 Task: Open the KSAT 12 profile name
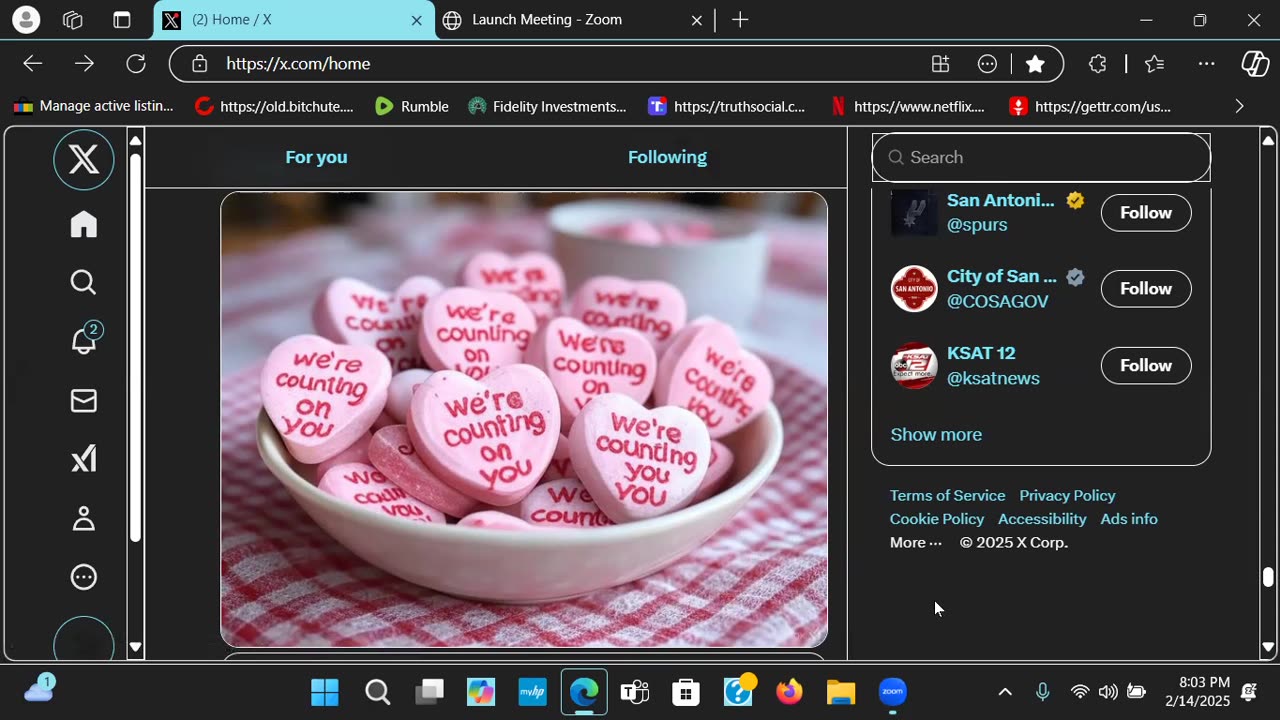point(981,353)
